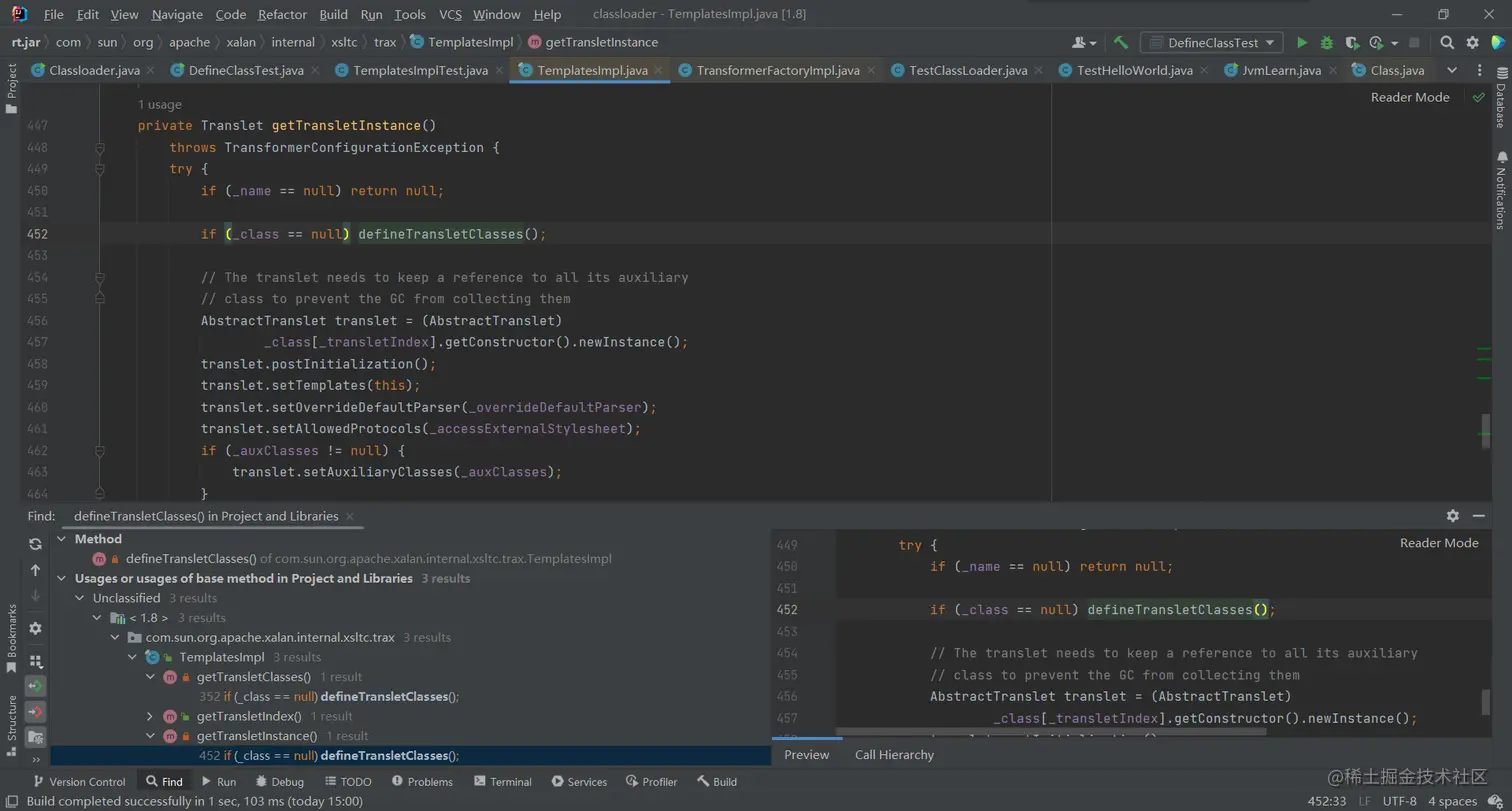Open the Profiler tool window

click(x=651, y=782)
